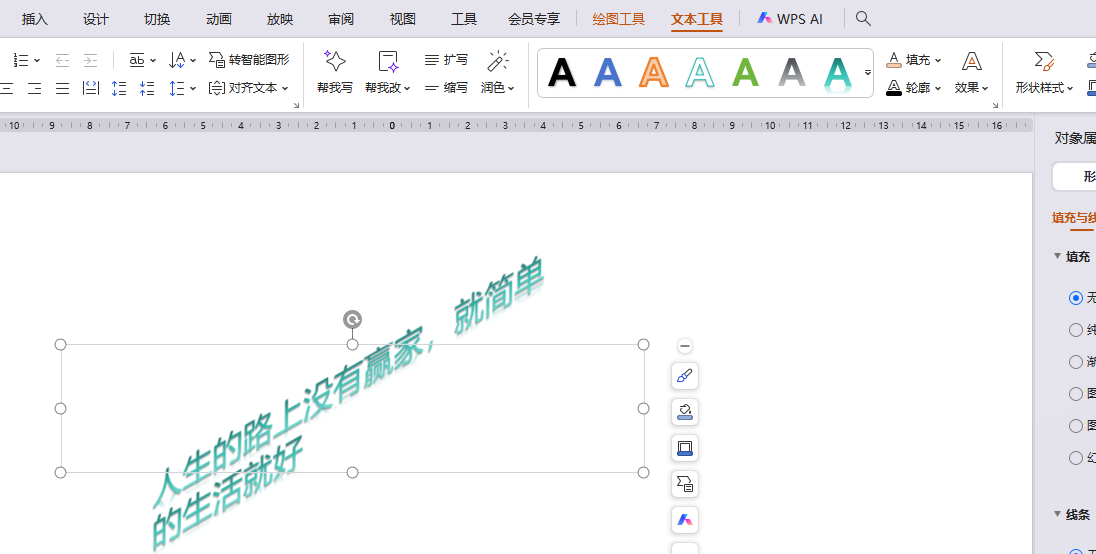Switch to the 切换 tab
1096x554 pixels.
(157, 19)
